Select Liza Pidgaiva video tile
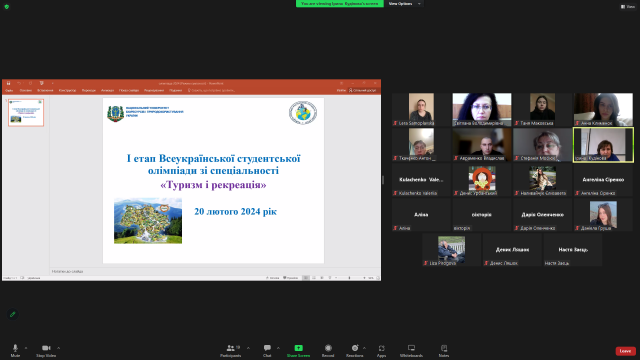This screenshot has height=360, width=640. pos(451,250)
